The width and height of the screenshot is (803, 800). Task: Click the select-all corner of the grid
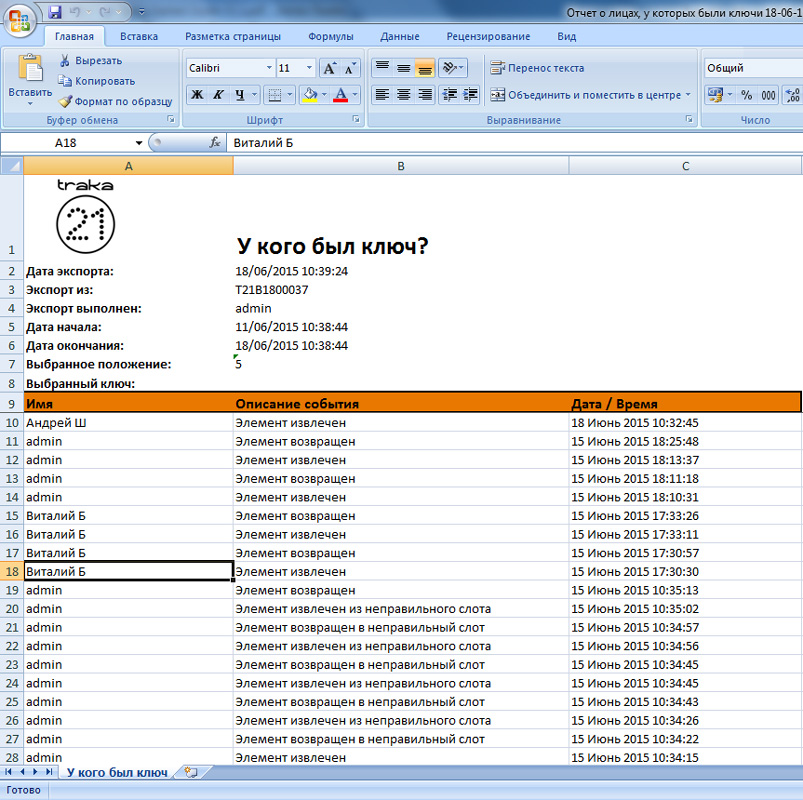[x=12, y=165]
